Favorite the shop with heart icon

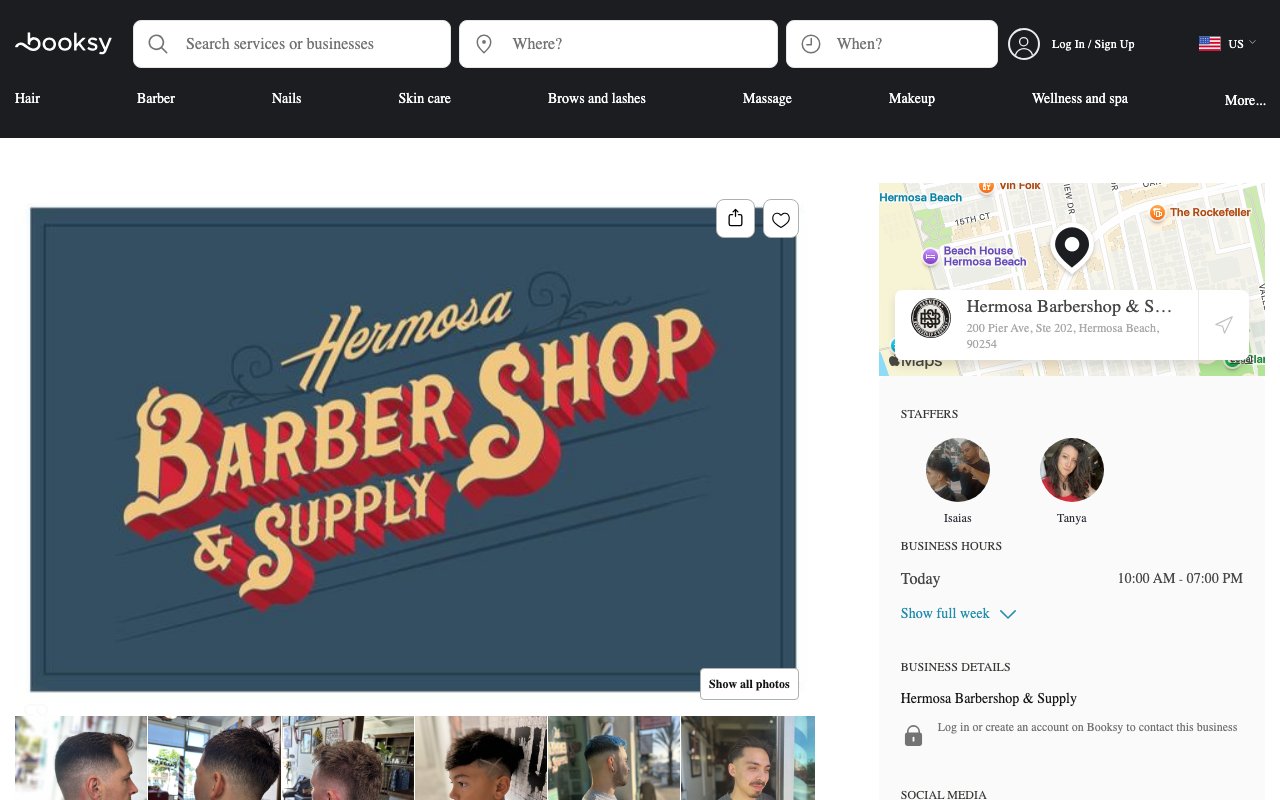(781, 219)
